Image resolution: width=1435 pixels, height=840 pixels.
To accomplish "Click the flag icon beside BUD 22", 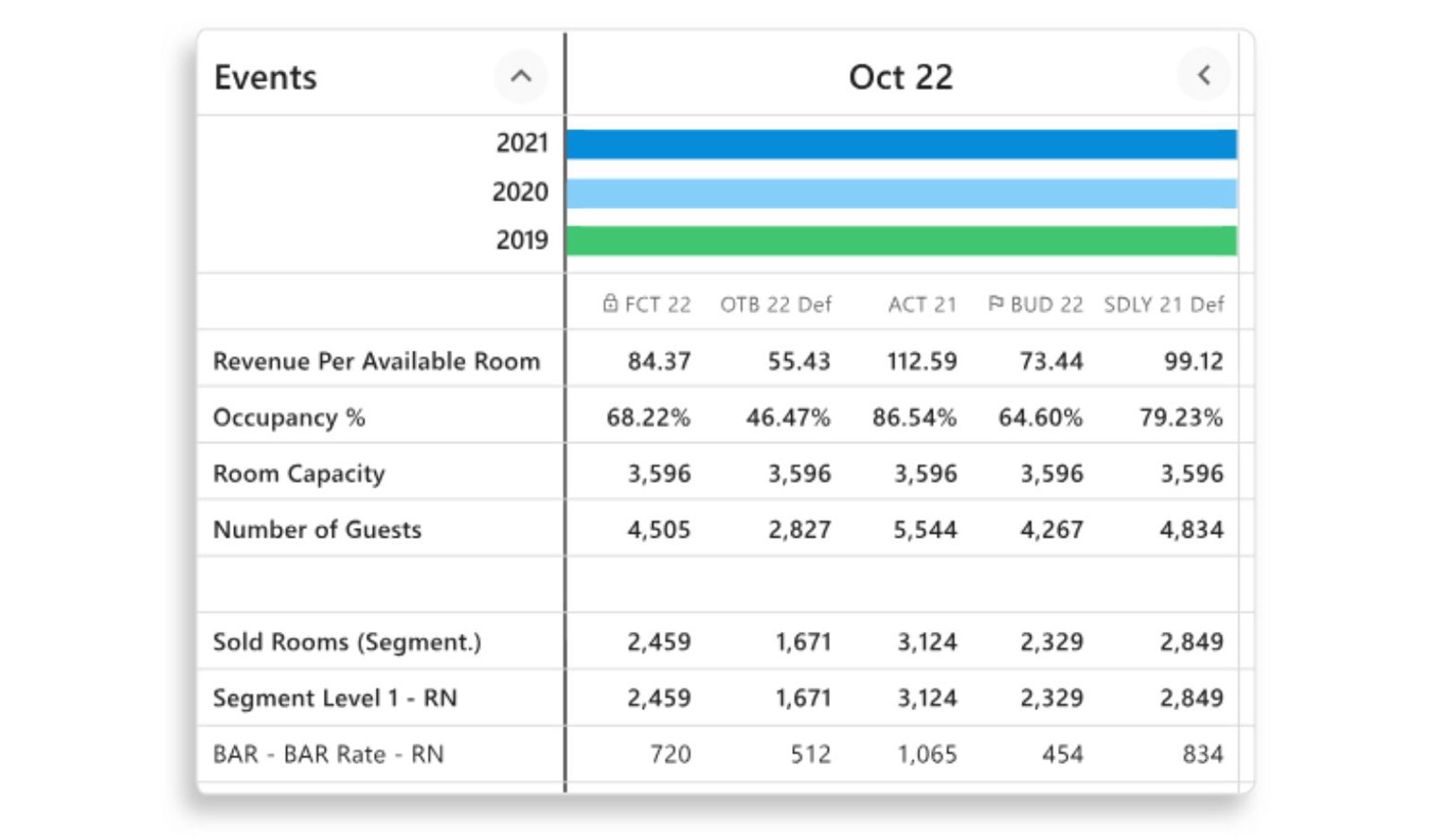I will point(996,304).
